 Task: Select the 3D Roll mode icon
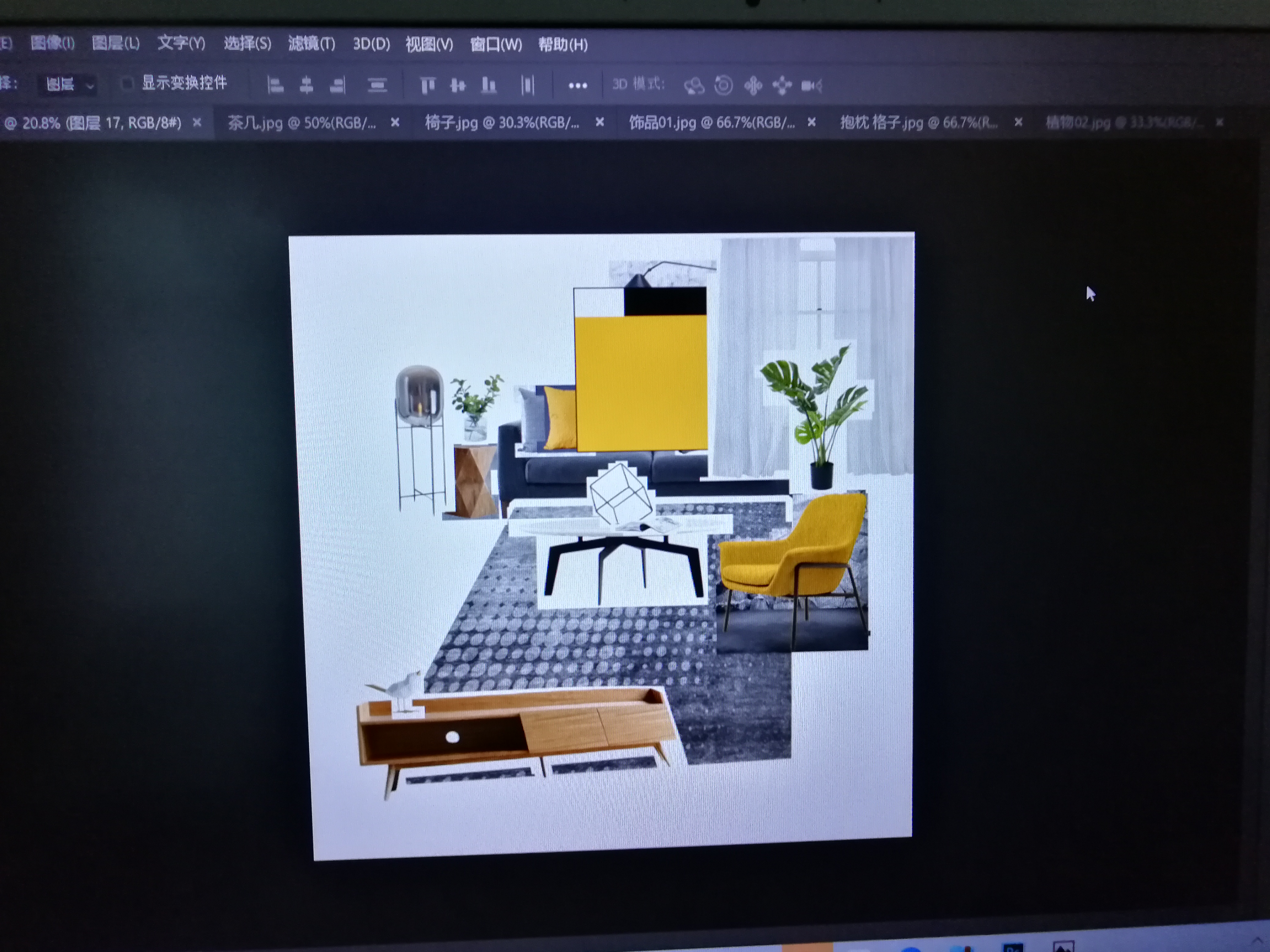pos(724,85)
